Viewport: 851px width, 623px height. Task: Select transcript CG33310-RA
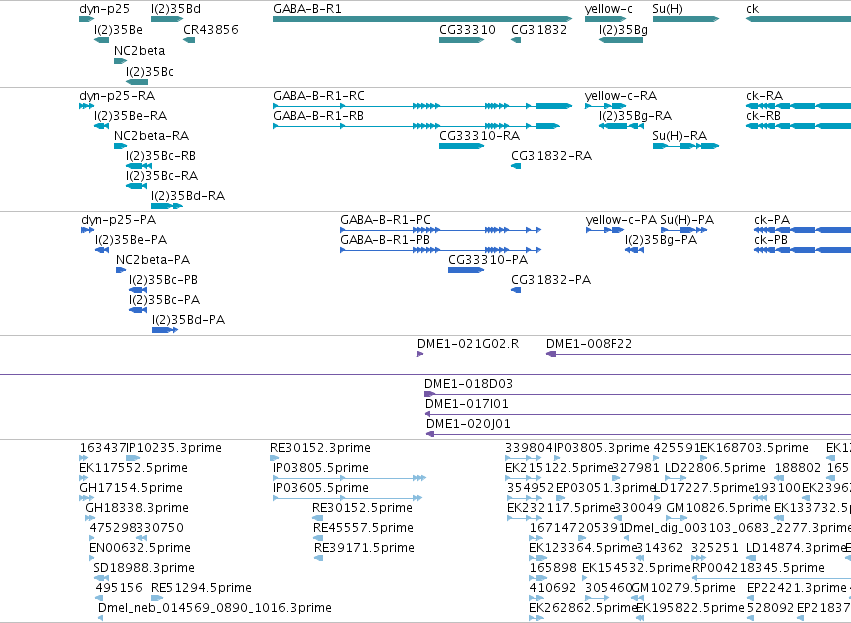click(461, 146)
